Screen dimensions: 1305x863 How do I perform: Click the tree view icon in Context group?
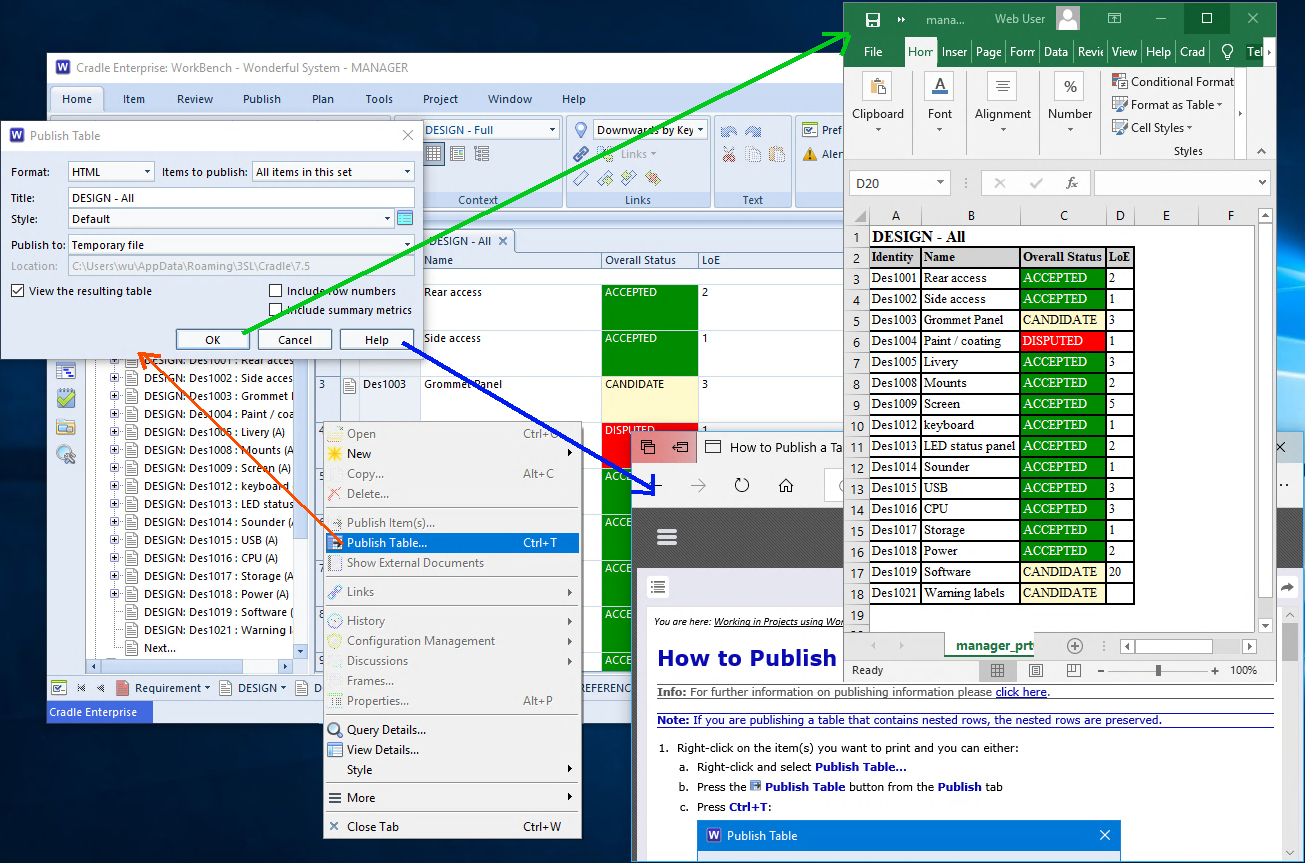coord(481,153)
